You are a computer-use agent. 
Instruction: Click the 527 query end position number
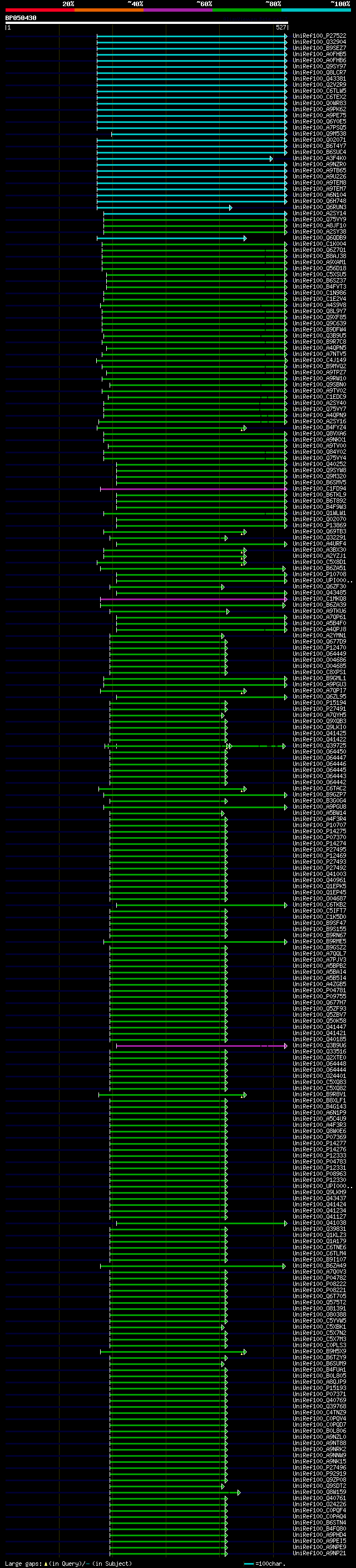[x=280, y=27]
